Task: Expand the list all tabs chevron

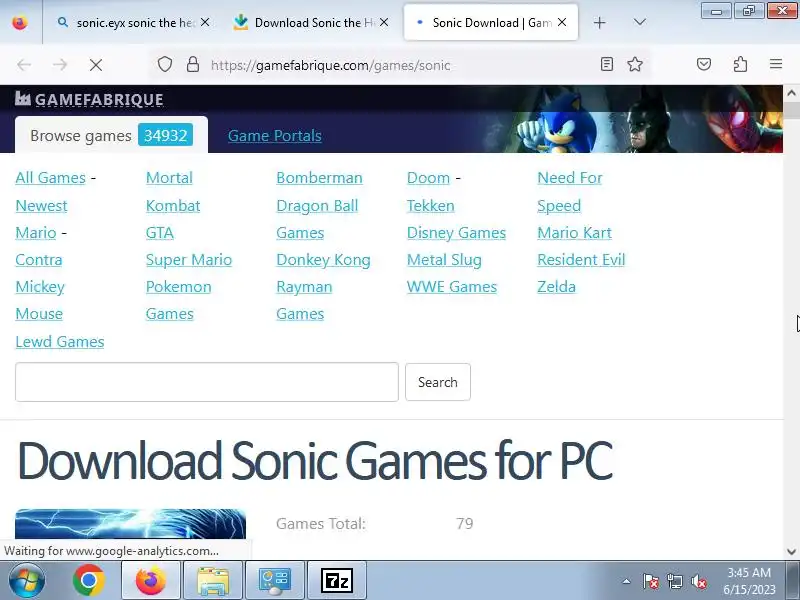Action: tap(639, 22)
